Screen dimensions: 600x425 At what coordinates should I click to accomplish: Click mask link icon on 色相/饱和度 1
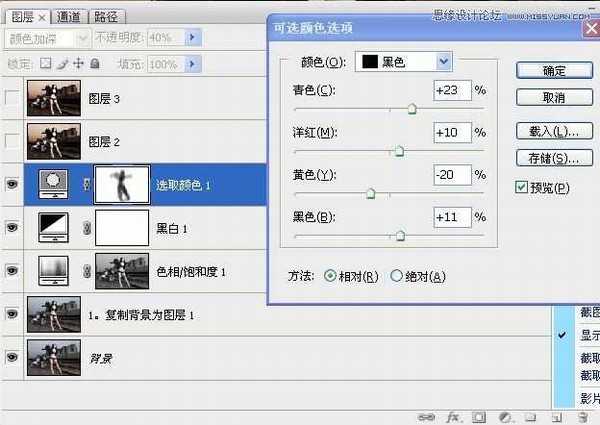point(87,271)
